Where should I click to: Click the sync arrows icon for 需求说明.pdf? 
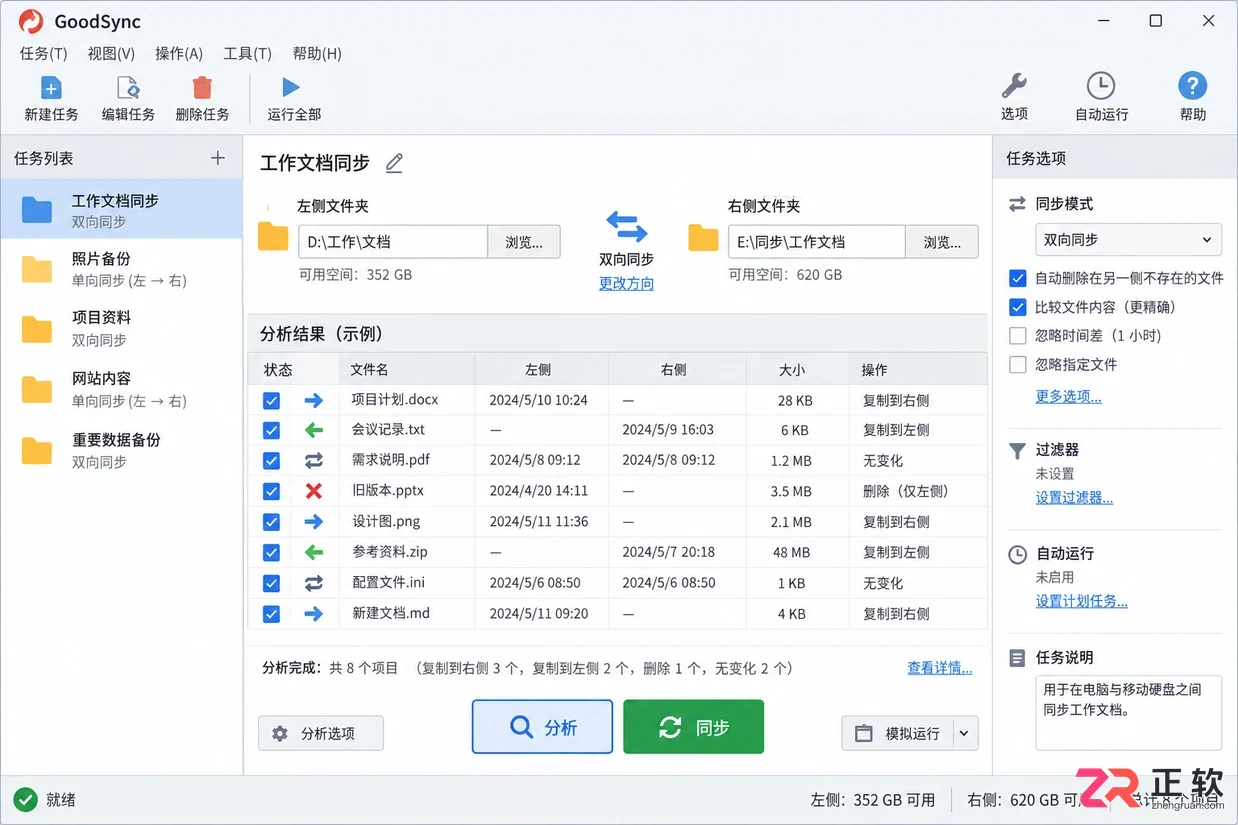[x=314, y=461]
